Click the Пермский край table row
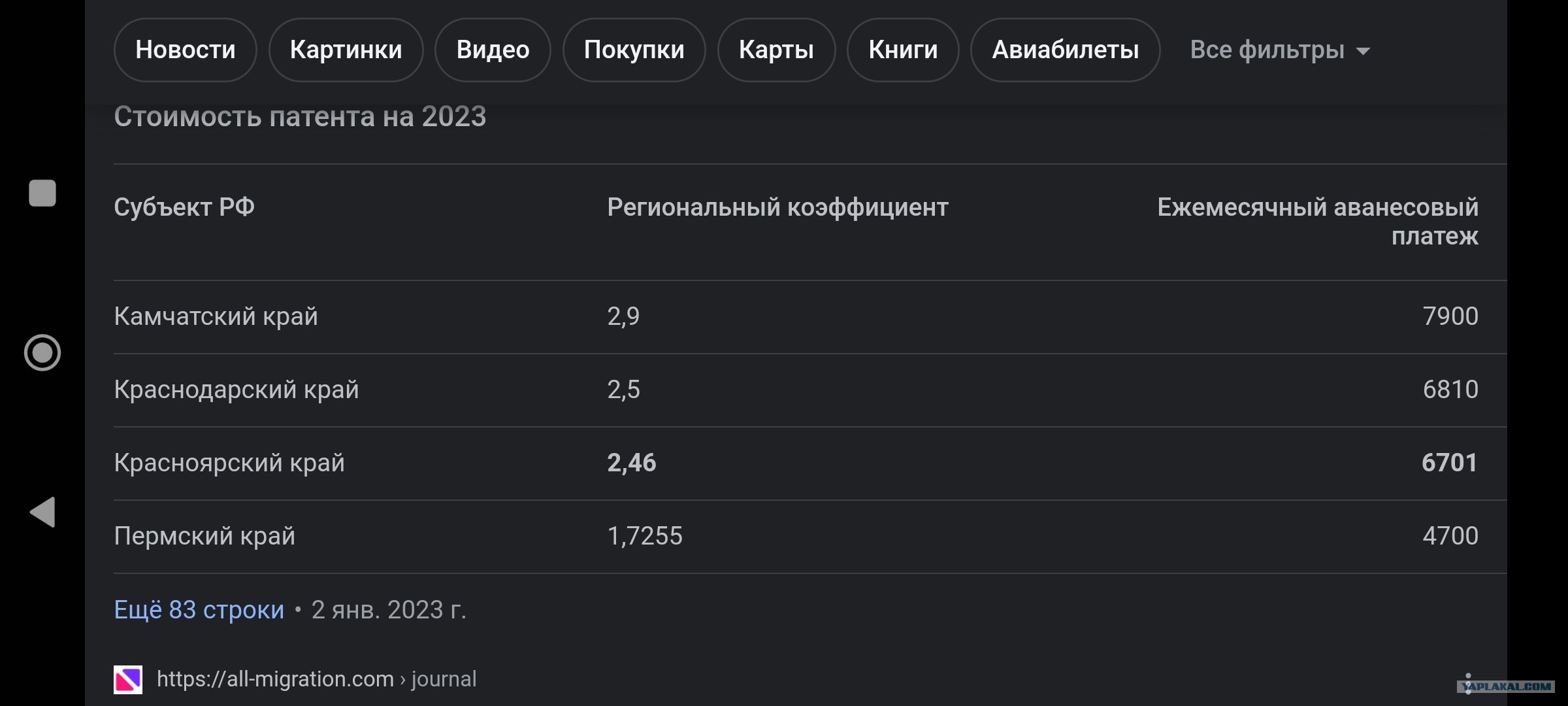This screenshot has height=706, width=1568. pos(810,537)
